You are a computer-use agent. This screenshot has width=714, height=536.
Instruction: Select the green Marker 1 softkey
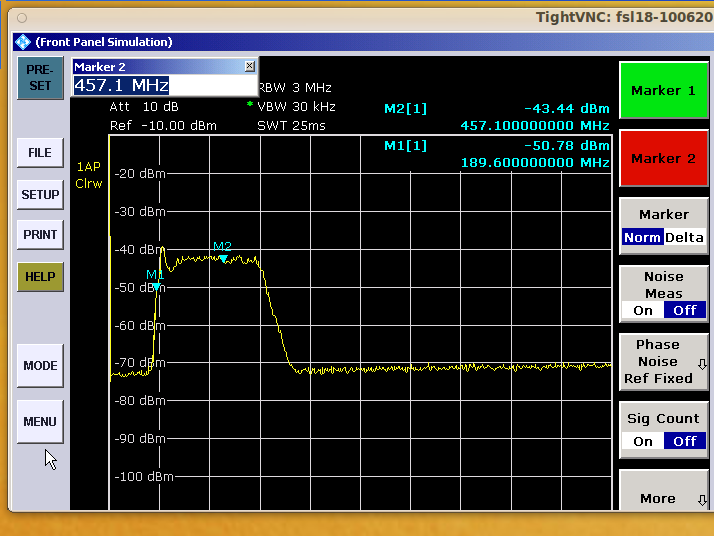[x=663, y=91]
